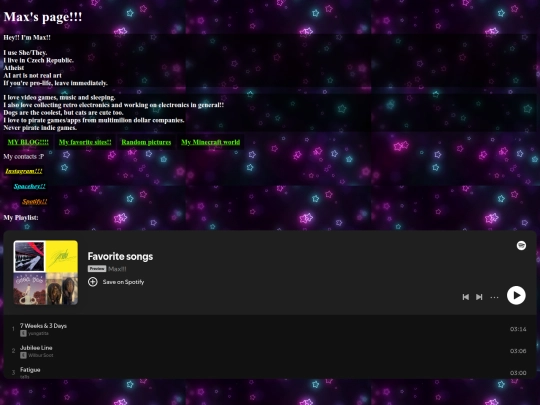Click the Wilbur Soot artist name
The image size is (540, 405).
click(x=41, y=355)
